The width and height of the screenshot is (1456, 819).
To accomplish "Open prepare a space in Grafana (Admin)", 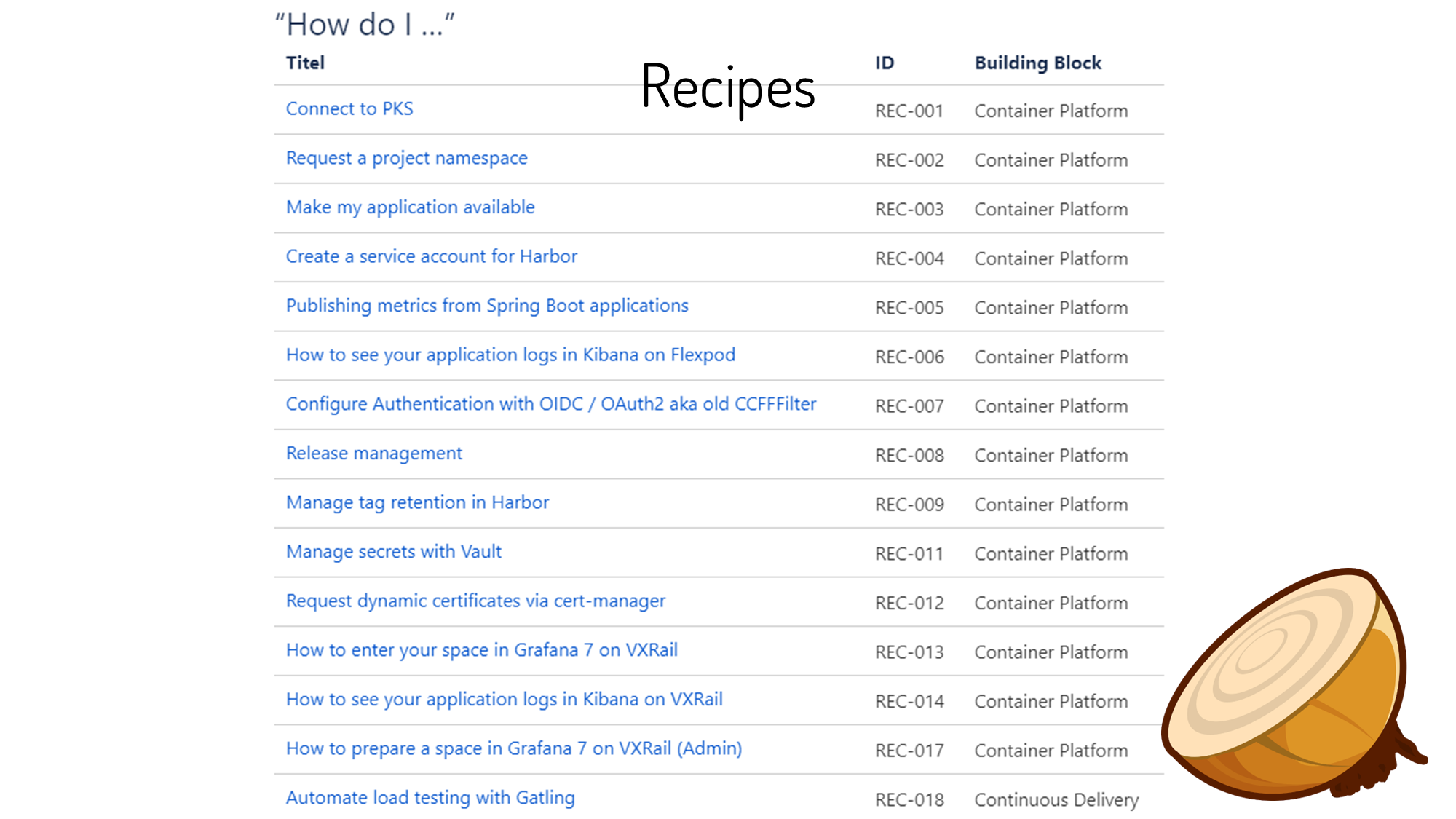I will pyautogui.click(x=513, y=748).
